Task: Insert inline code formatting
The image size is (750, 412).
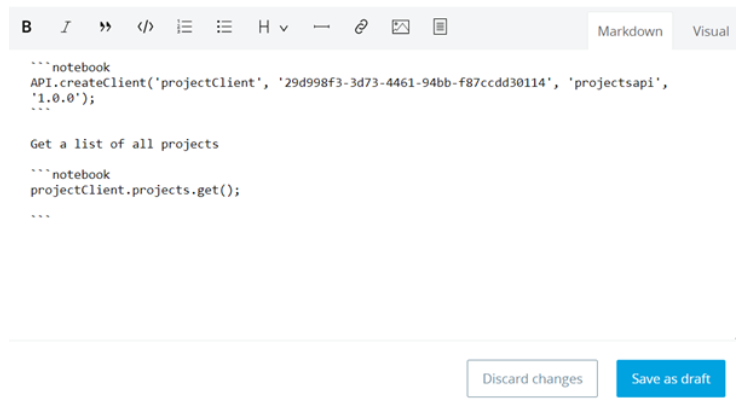Action: coord(145,28)
